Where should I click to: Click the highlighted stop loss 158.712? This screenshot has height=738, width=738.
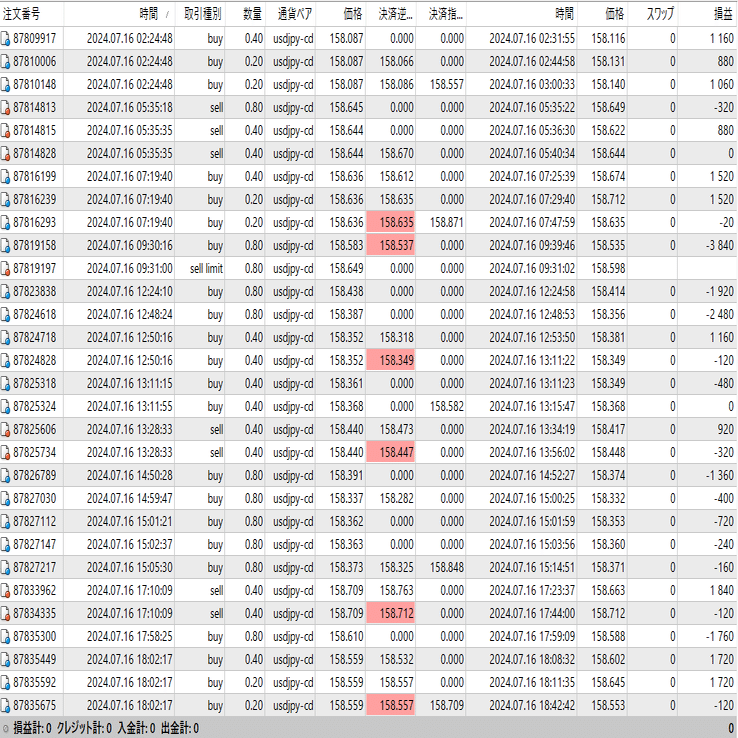coord(391,614)
